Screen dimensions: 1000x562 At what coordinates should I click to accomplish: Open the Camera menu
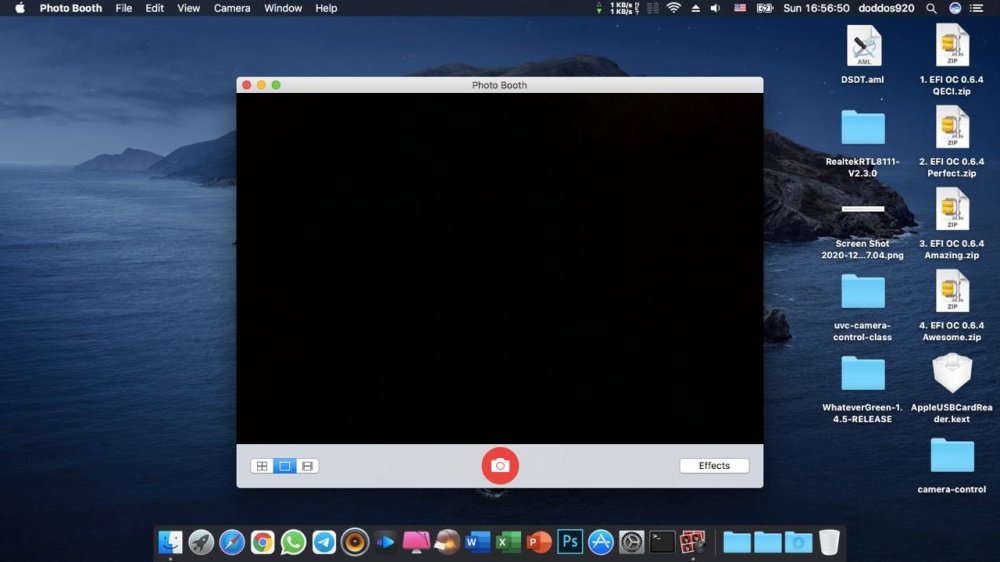click(232, 8)
